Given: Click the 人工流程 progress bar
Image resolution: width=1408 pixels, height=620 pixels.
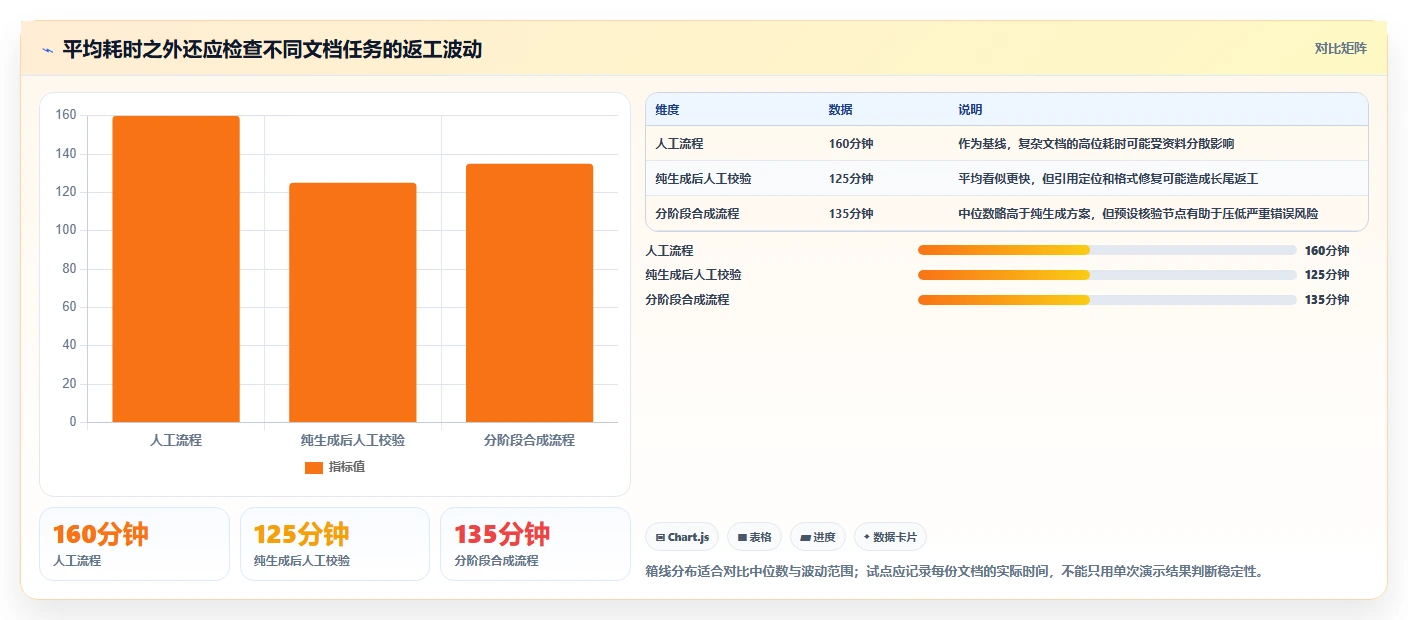Looking at the screenshot, I should (x=1107, y=250).
